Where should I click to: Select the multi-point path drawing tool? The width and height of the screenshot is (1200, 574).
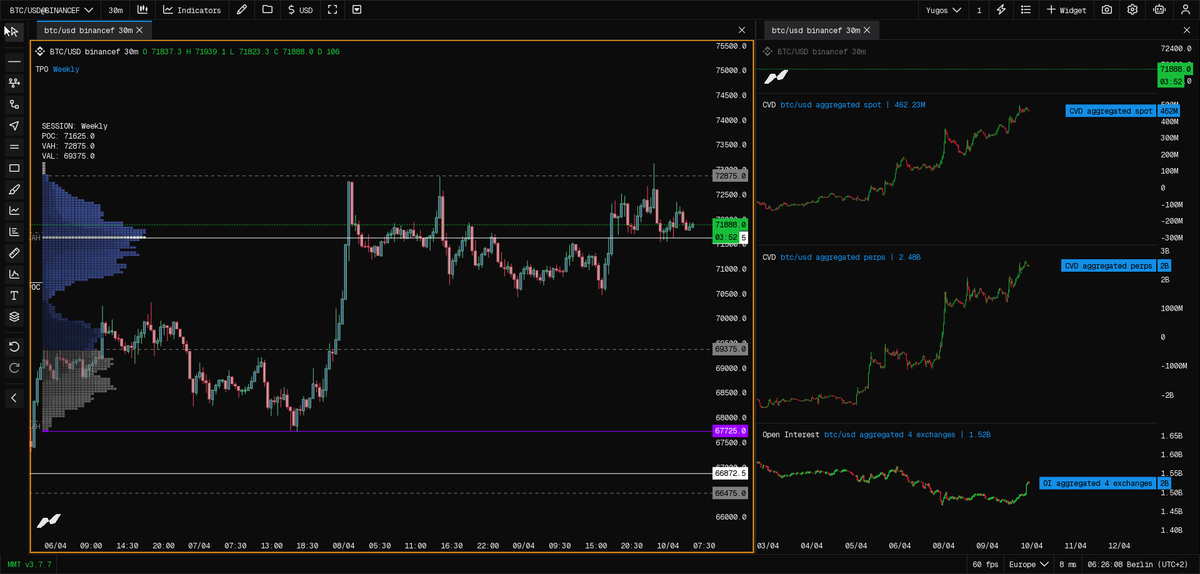(x=14, y=83)
